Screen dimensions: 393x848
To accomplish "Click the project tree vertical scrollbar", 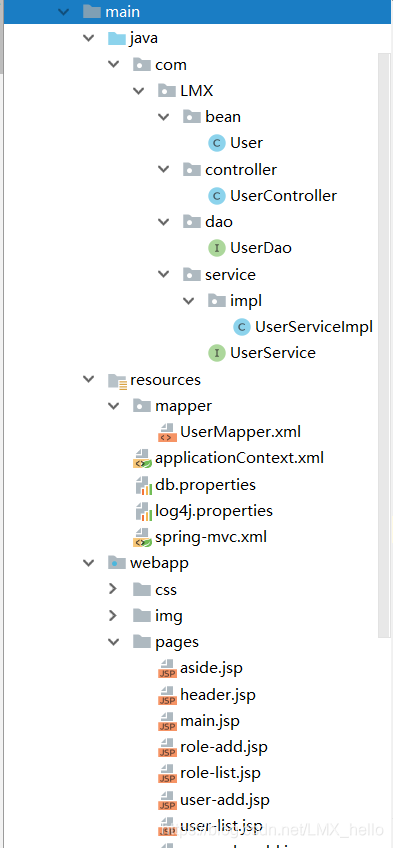I will point(384,346).
